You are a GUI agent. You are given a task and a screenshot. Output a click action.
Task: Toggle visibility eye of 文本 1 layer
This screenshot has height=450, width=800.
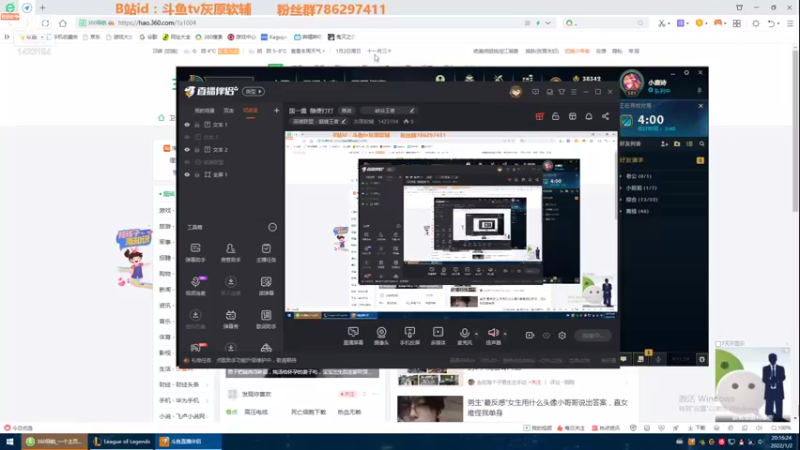coord(187,124)
